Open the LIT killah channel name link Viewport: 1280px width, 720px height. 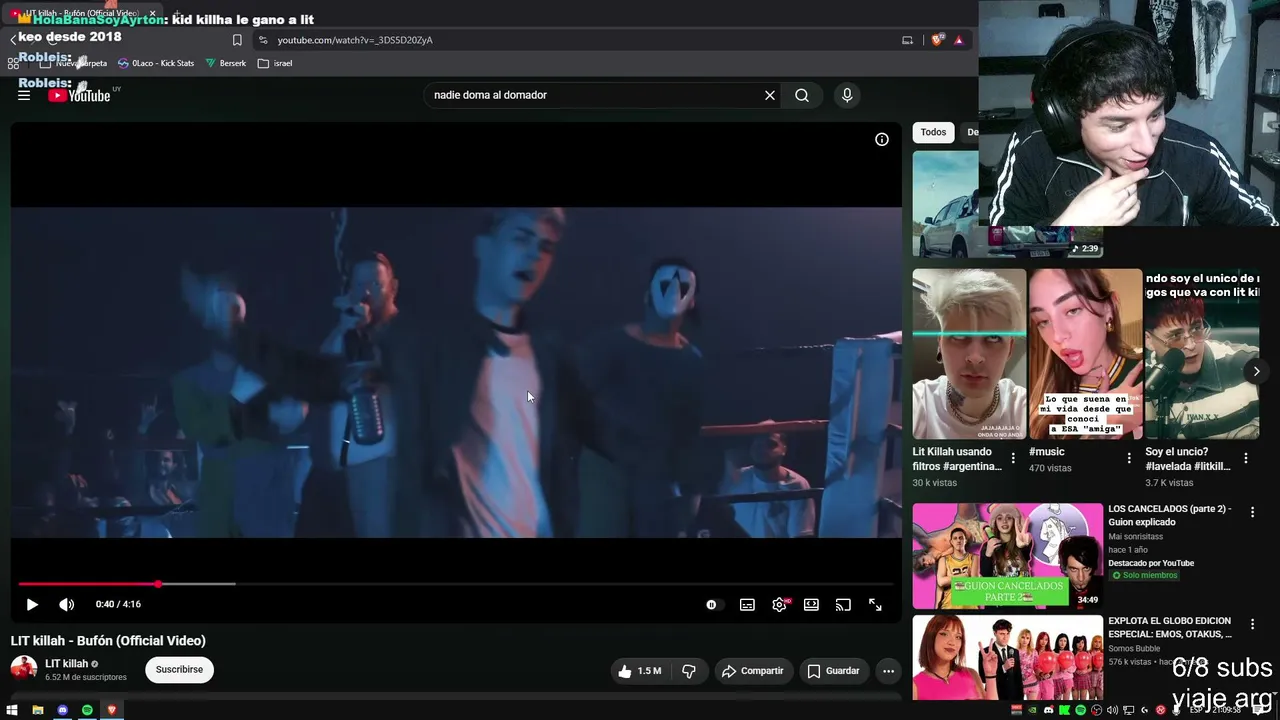point(67,663)
